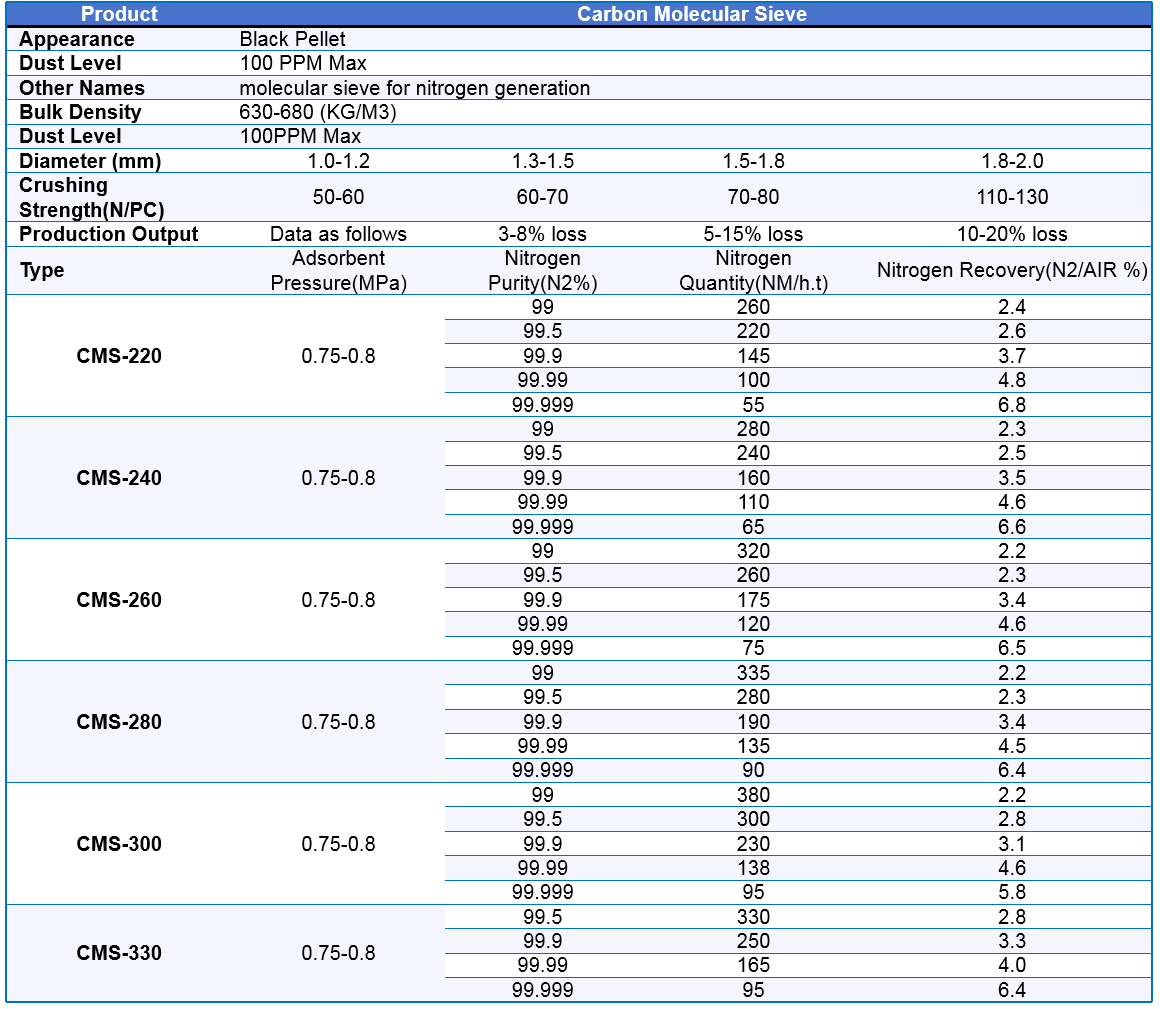
Task: Select the Nitrogen Purity(N2%) column header
Action: (x=542, y=271)
